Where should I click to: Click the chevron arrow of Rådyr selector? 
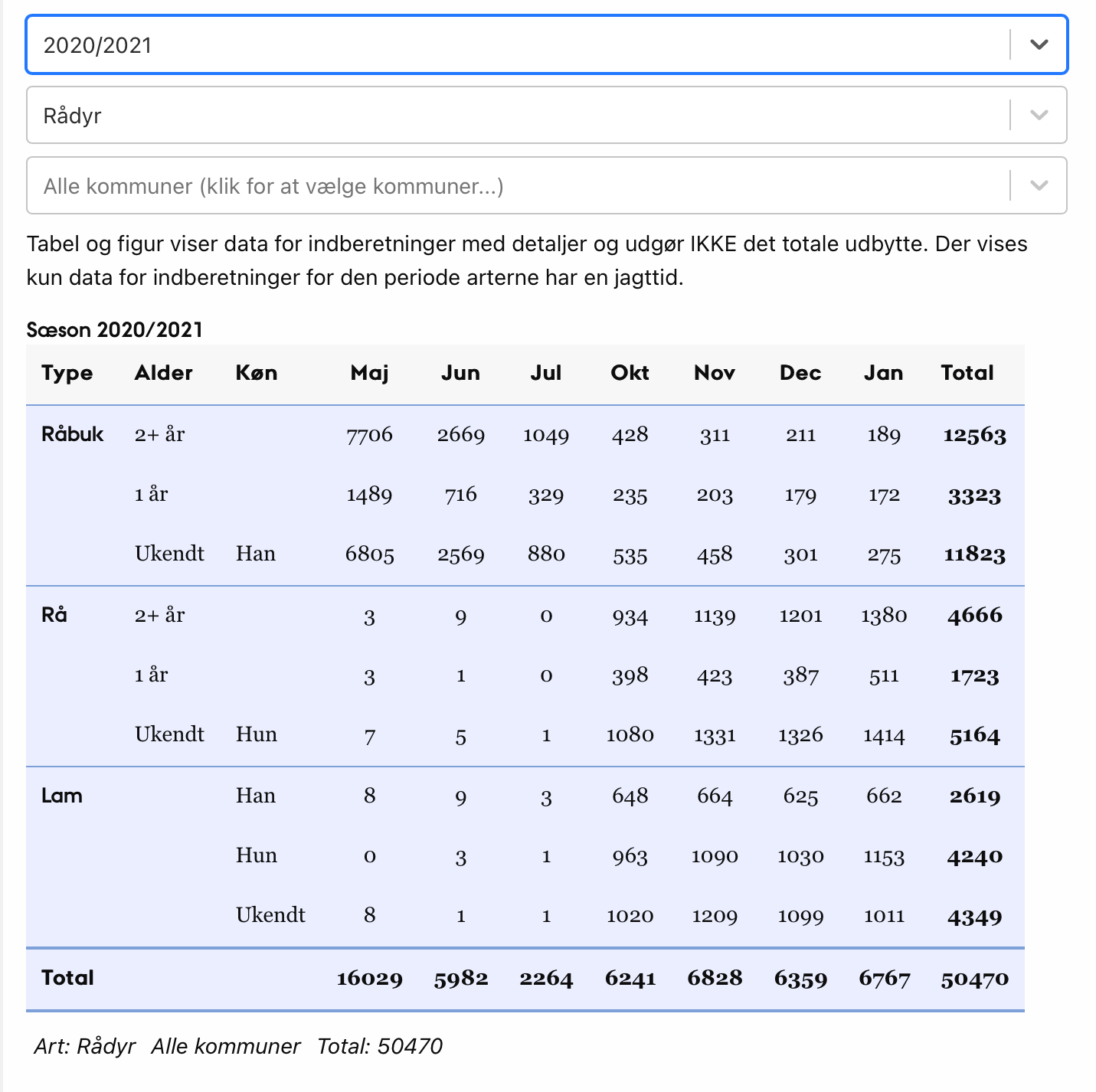point(1039,116)
